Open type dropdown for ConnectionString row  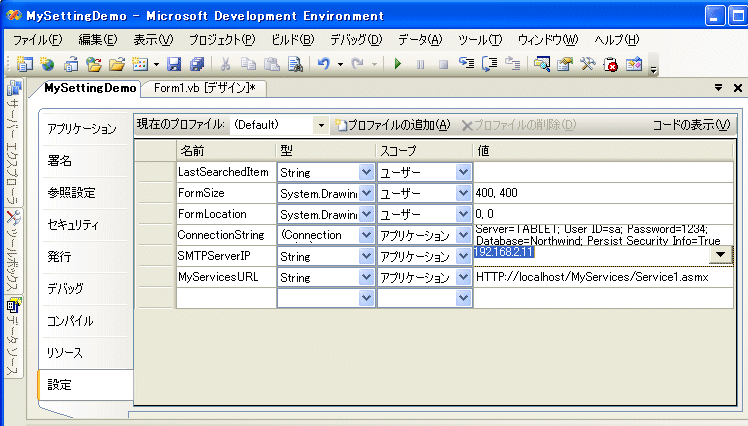[366, 235]
